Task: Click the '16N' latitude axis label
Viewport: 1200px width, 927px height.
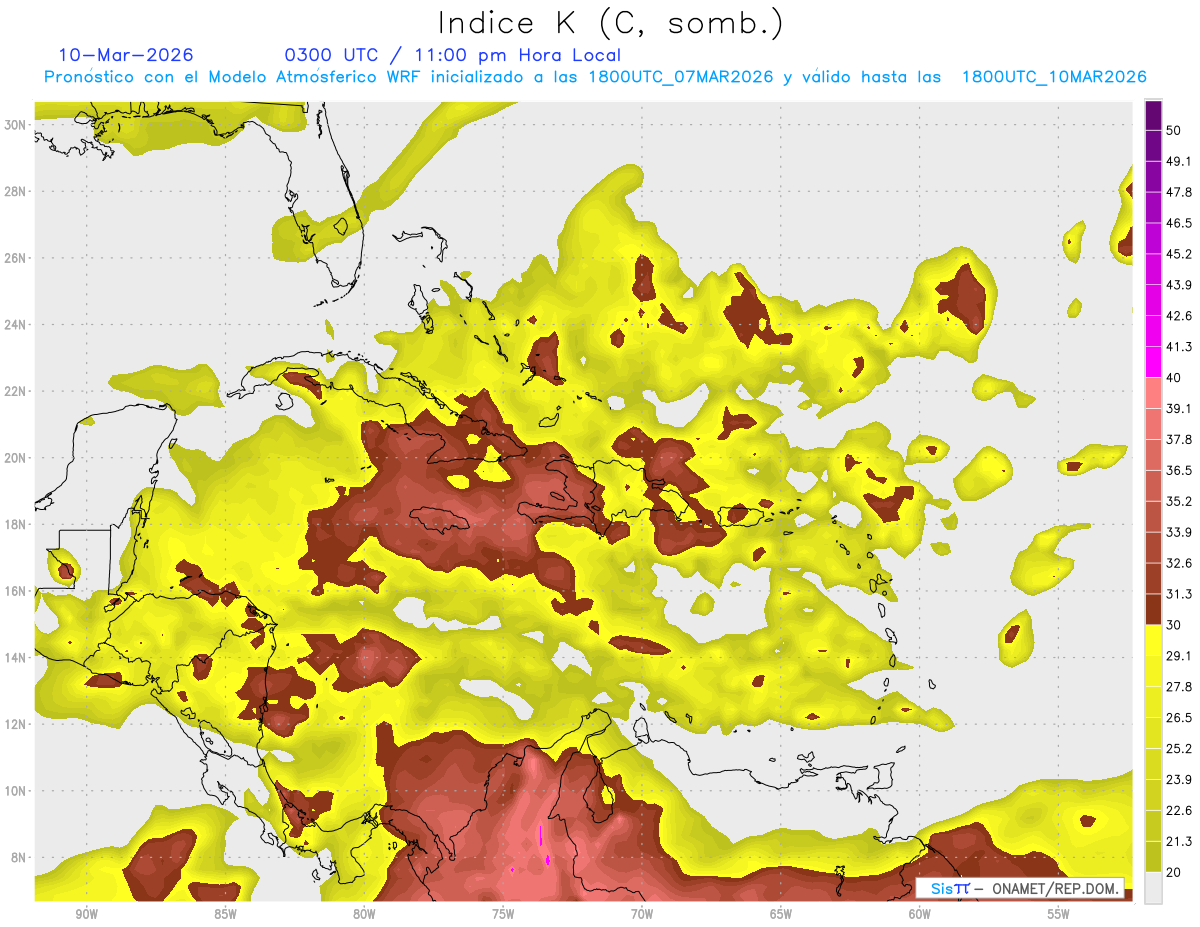Action: (15, 591)
